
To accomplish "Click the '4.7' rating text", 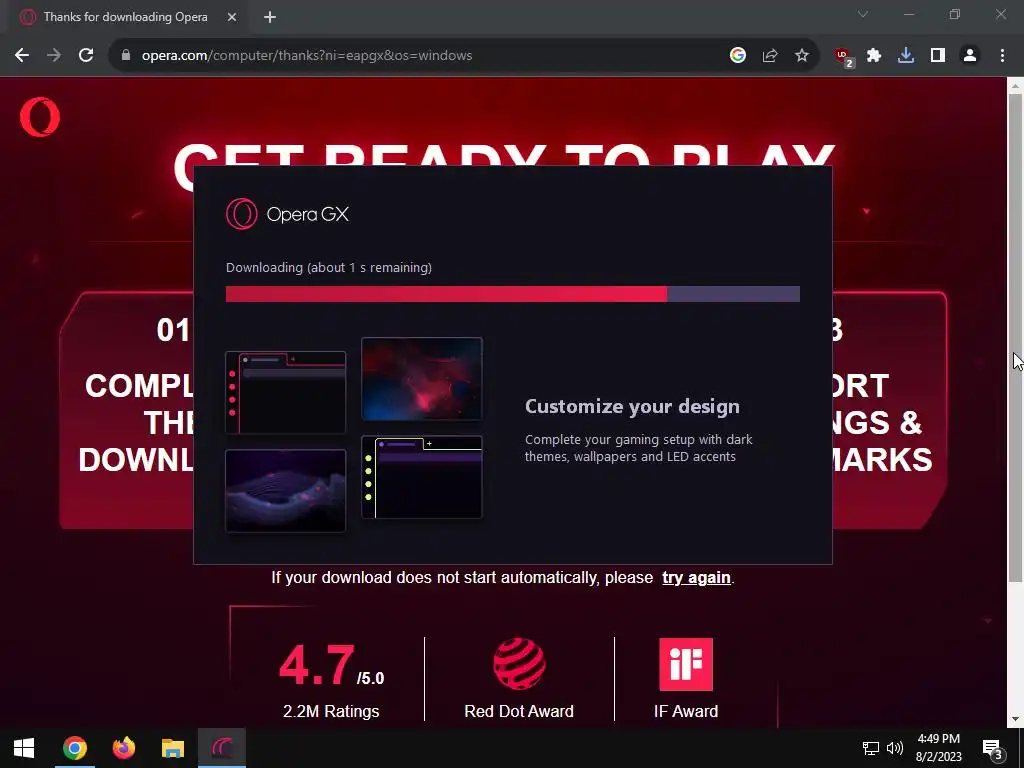I will pos(317,665).
